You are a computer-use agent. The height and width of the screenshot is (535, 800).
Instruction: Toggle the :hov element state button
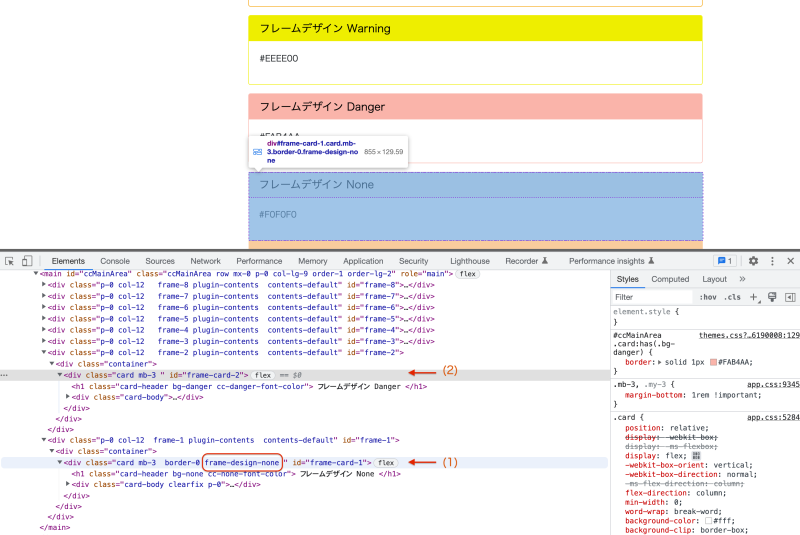pyautogui.click(x=708, y=297)
